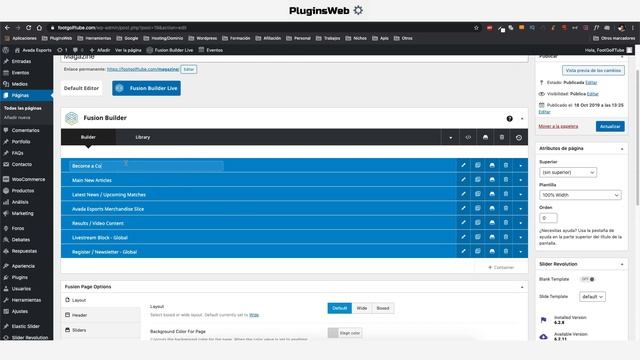Open the Header options tab

click(100, 315)
